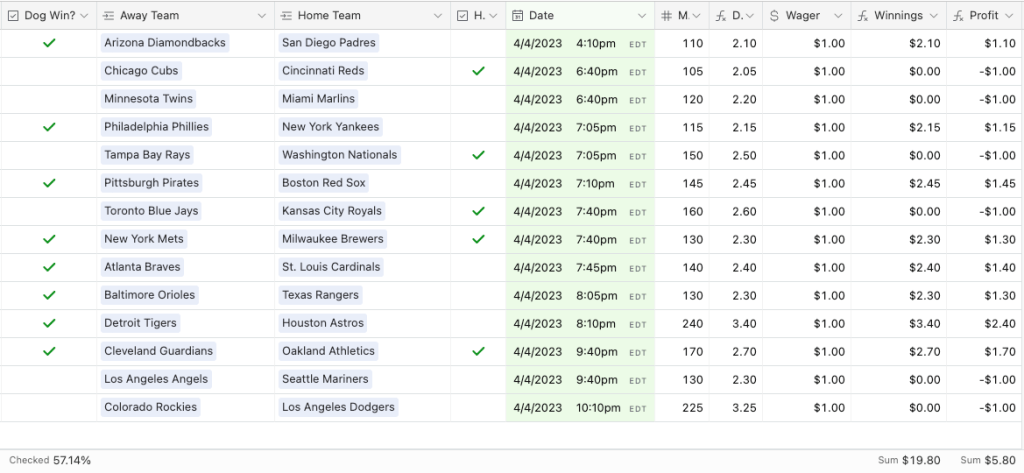Open the Away Team column dropdown arrow

coord(262,16)
